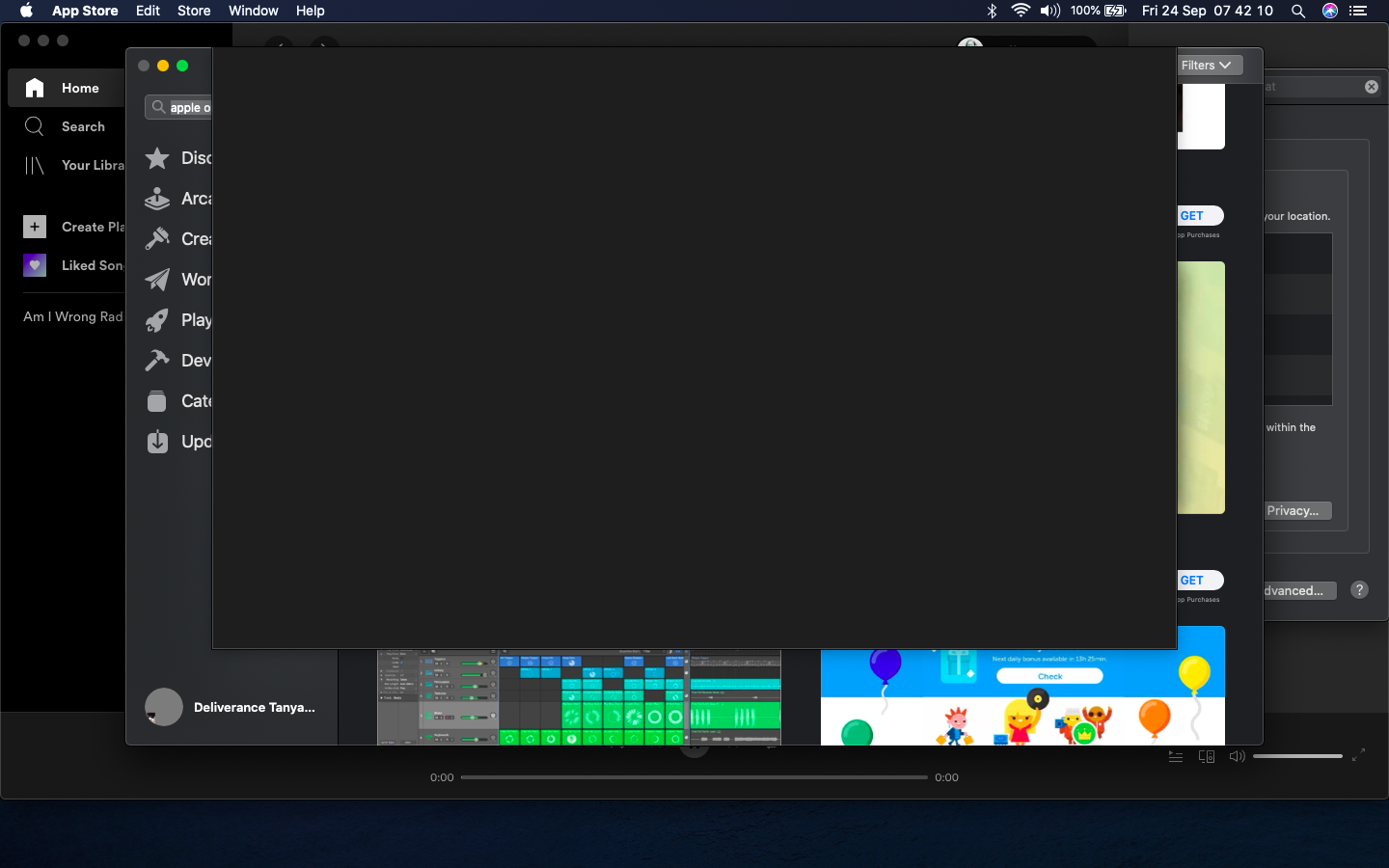This screenshot has height=868, width=1389.
Task: Select the Arcade joystick icon
Action: click(157, 199)
